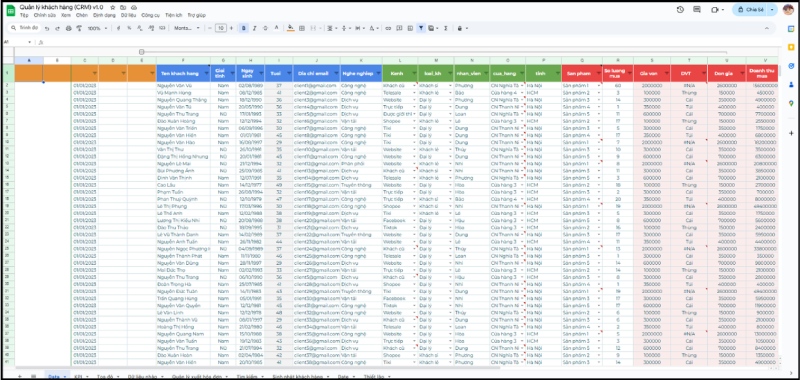Insert a link from the toolbar
Screen dimensions: 800x380
coord(388,29)
